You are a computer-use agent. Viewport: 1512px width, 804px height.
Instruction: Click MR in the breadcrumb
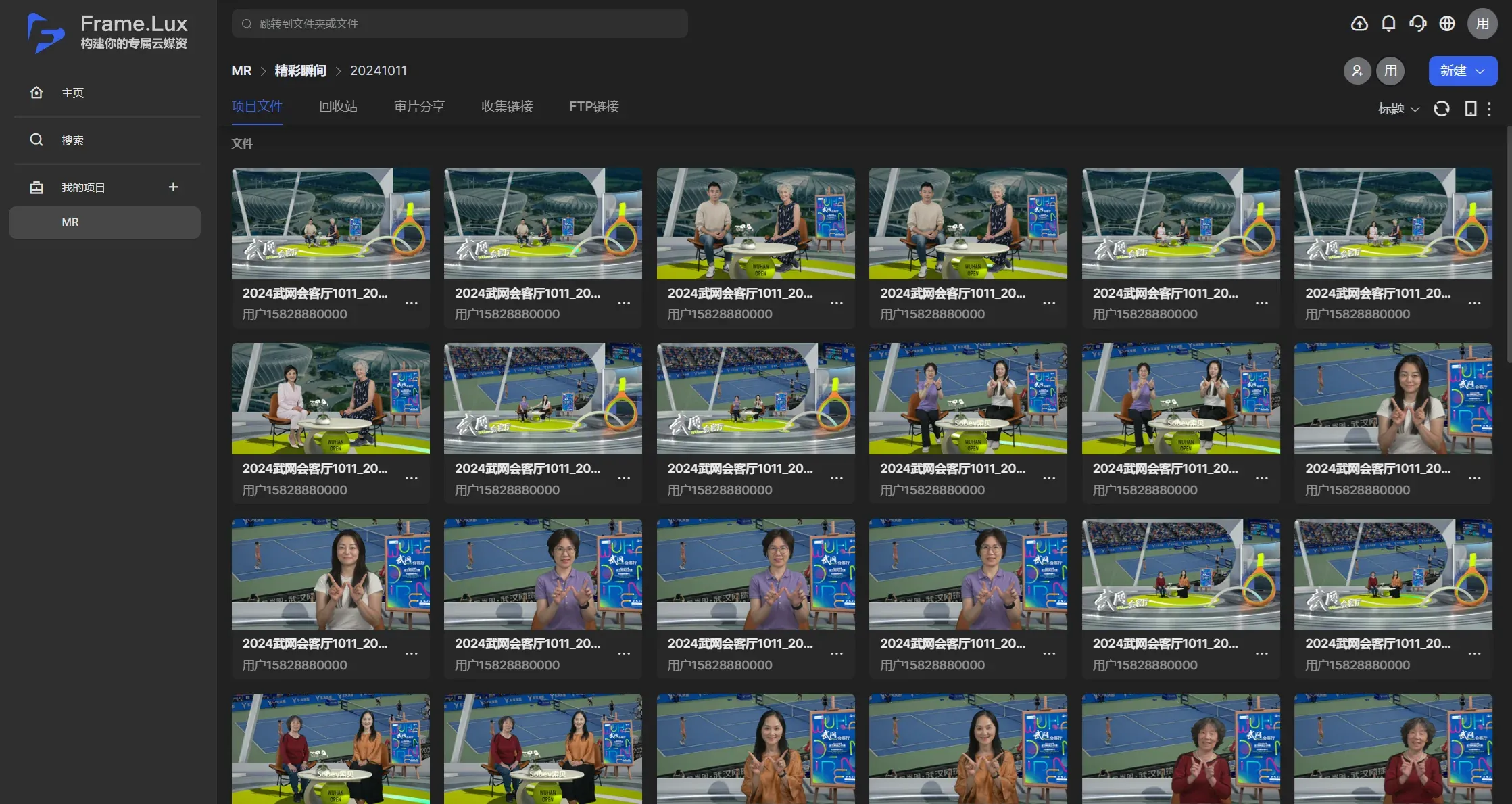tap(241, 71)
